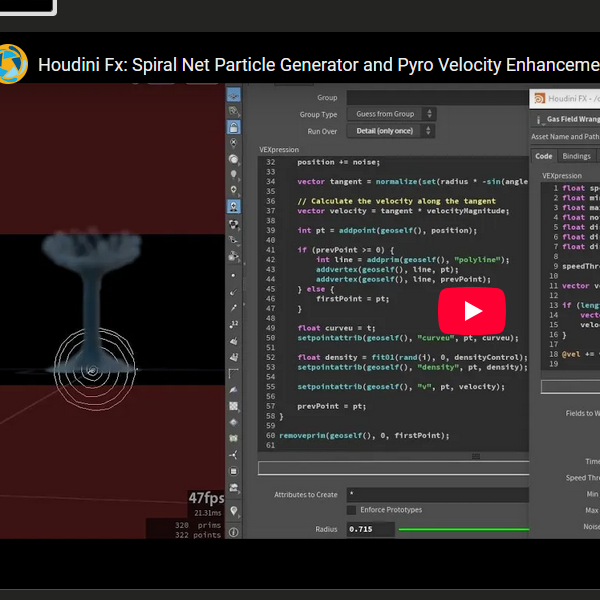Click the '21.31ms' frame time readout
The height and width of the screenshot is (600, 600).
[x=207, y=513]
